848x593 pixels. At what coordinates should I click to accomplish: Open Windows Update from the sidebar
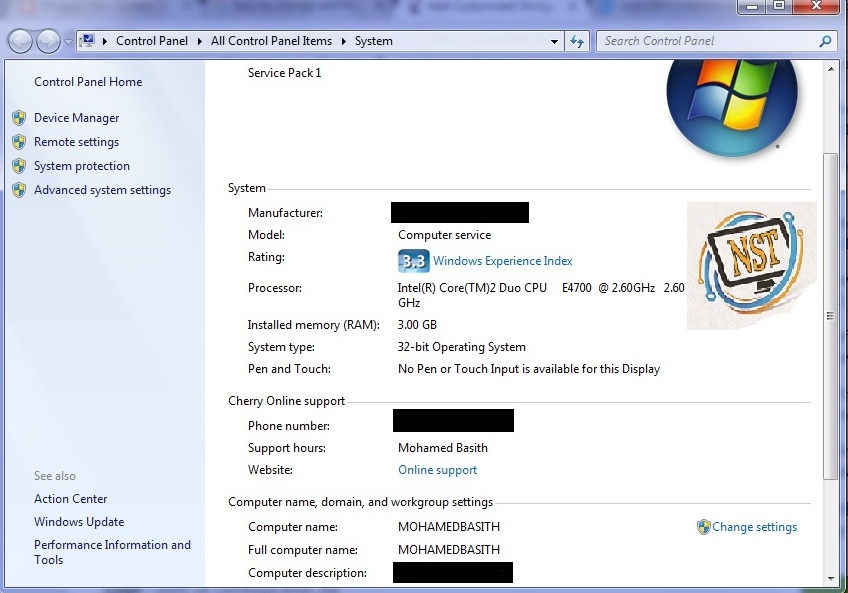pyautogui.click(x=79, y=521)
